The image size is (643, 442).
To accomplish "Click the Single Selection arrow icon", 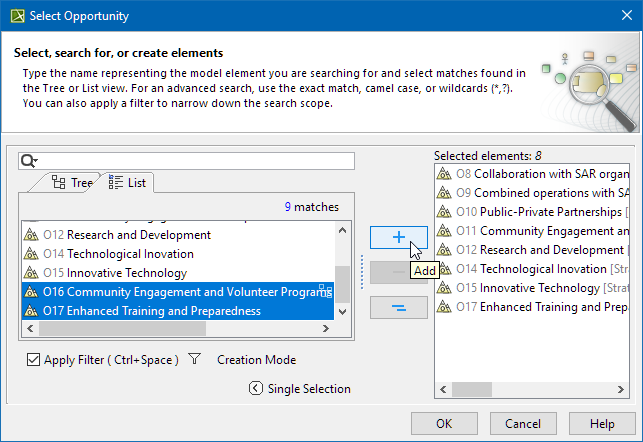I will coord(255,389).
